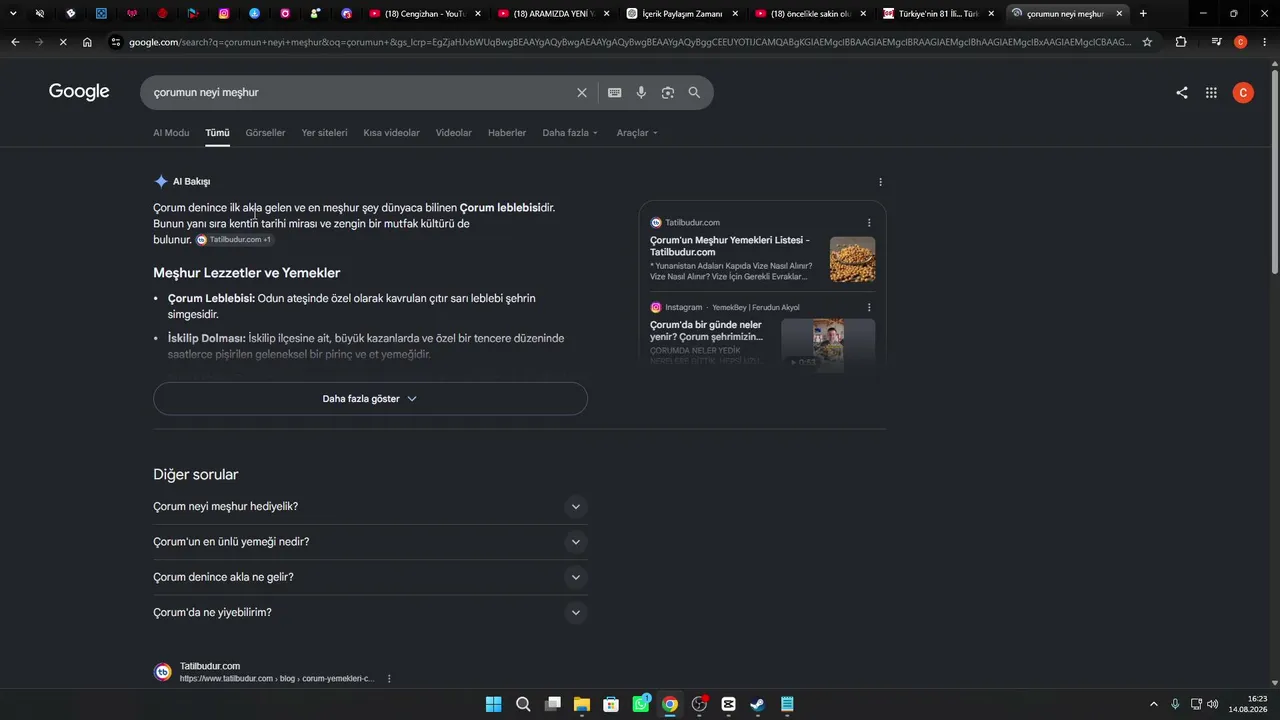
Task: Switch to 'İçerik Paylaşım Zamanı' browser tab
Action: coord(682,14)
